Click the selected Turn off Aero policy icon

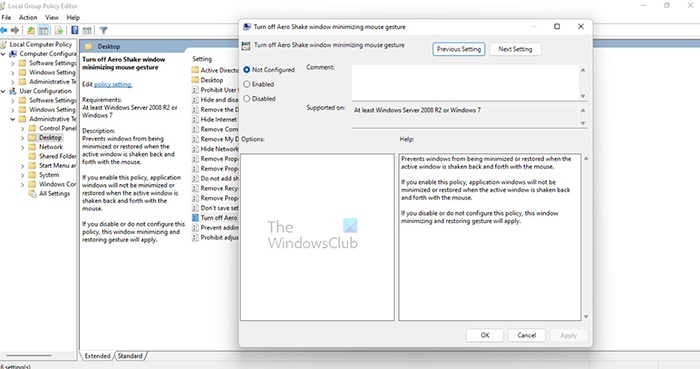coord(195,218)
